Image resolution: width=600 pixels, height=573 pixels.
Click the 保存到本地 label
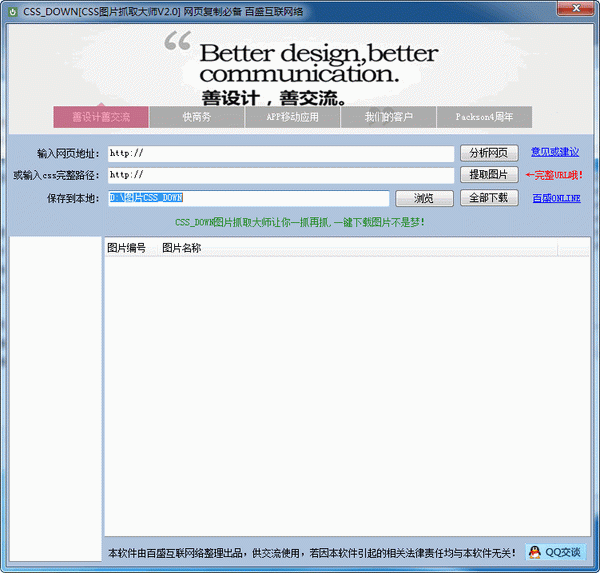(x=73, y=199)
